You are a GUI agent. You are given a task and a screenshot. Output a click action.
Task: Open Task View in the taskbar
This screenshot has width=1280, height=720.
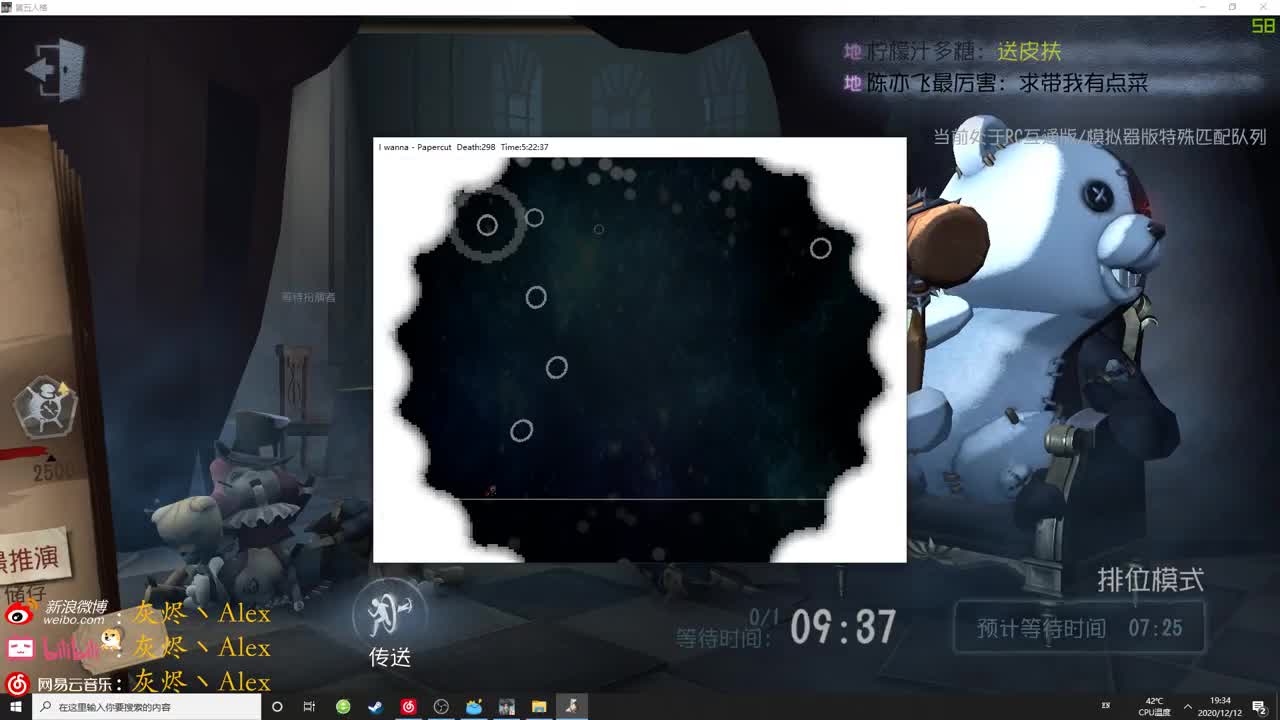tap(309, 706)
